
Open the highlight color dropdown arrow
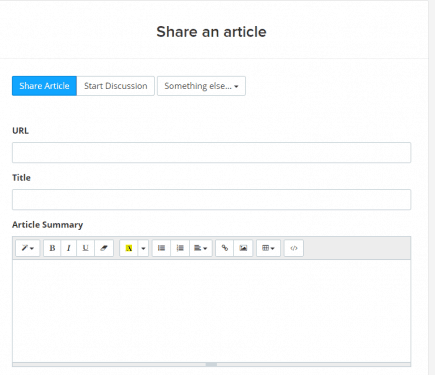click(143, 248)
